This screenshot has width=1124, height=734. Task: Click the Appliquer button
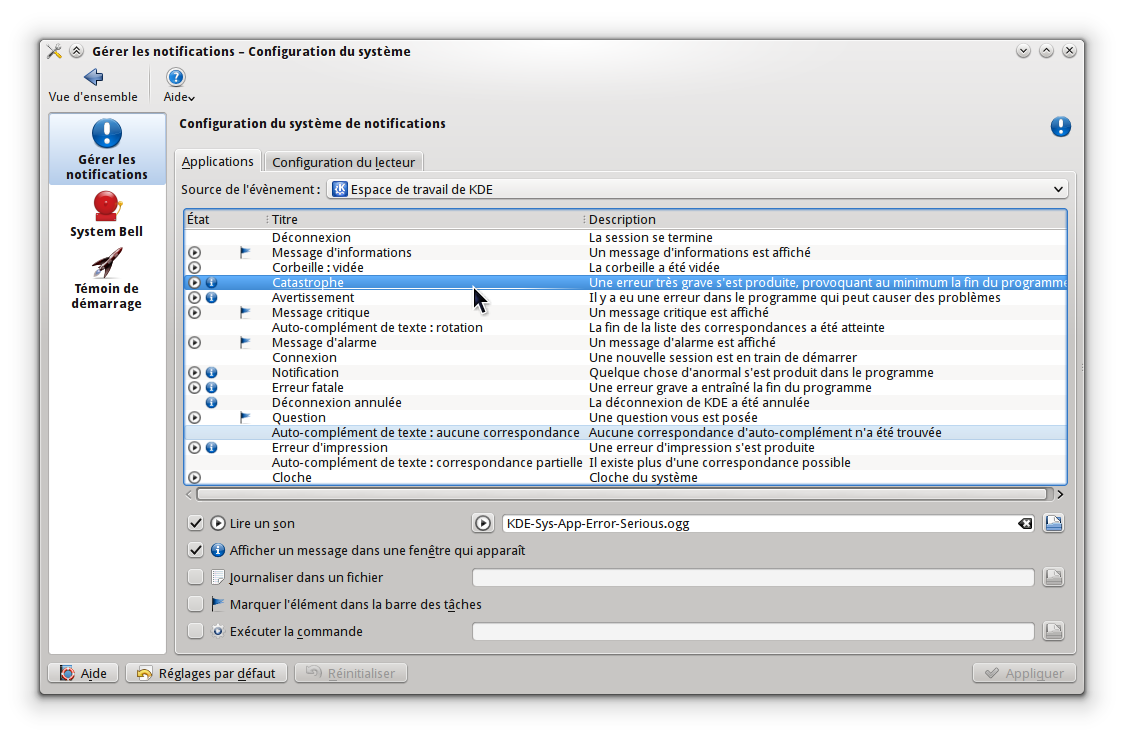click(1024, 673)
